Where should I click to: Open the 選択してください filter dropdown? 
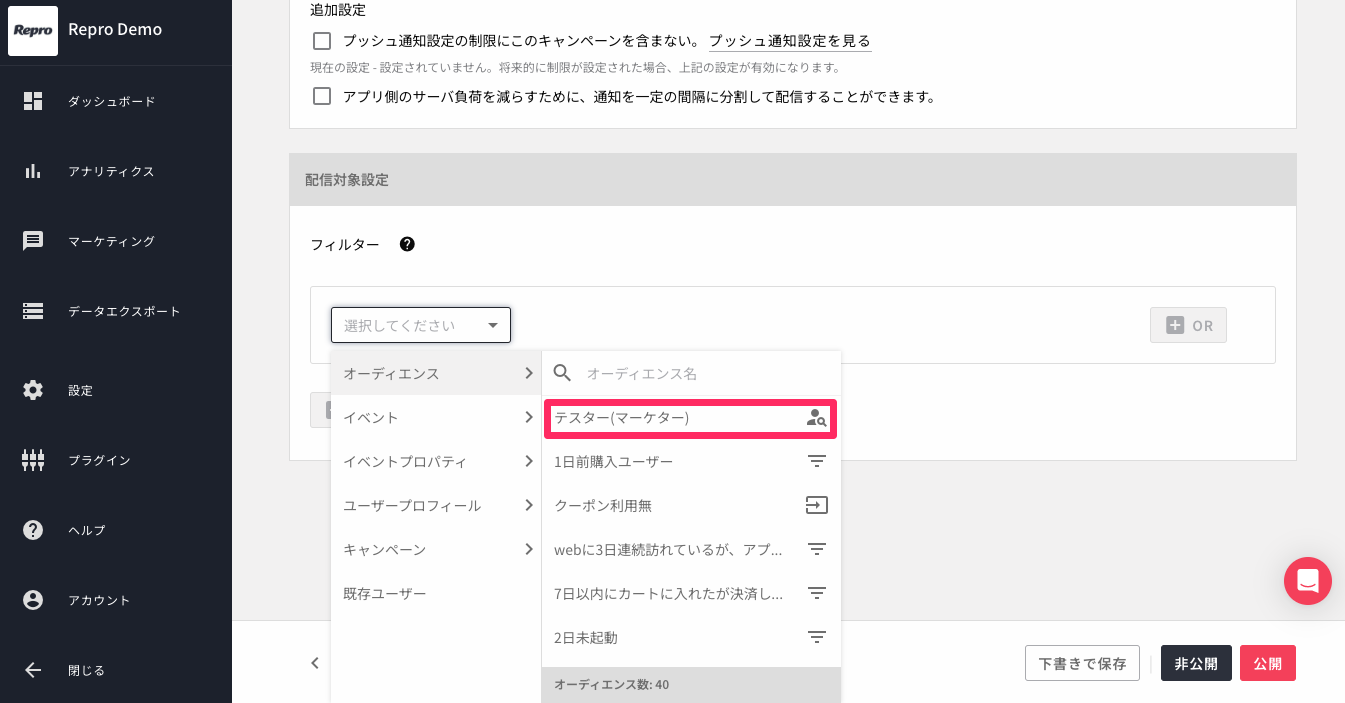click(x=421, y=325)
